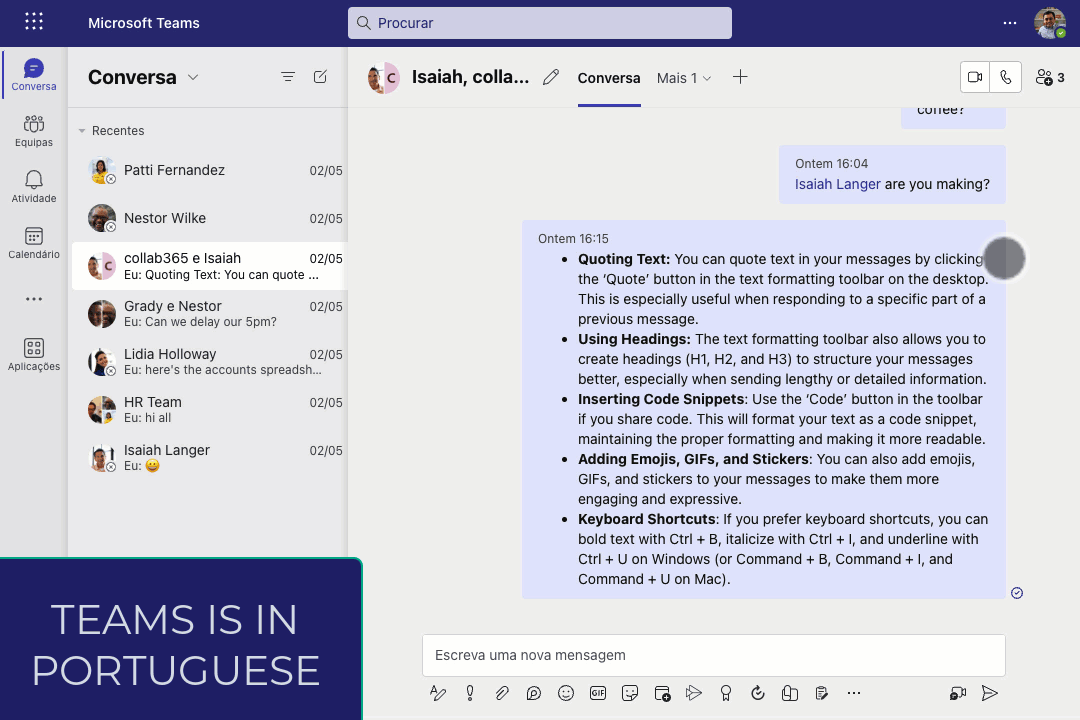Open the Mais 1 dropdown
The width and height of the screenshot is (1080, 720).
pyautogui.click(x=684, y=77)
